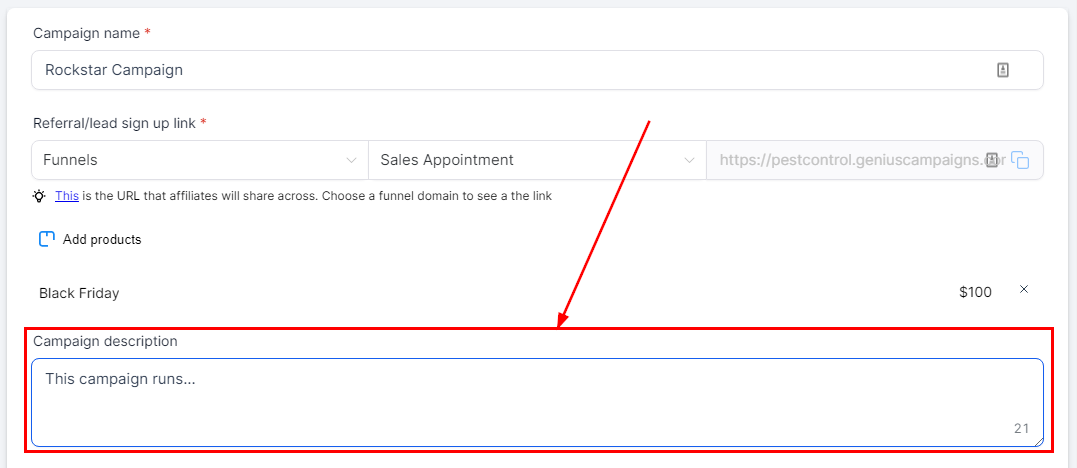1077x468 pixels.
Task: Copy the referral sign up link
Action: click(x=1020, y=160)
